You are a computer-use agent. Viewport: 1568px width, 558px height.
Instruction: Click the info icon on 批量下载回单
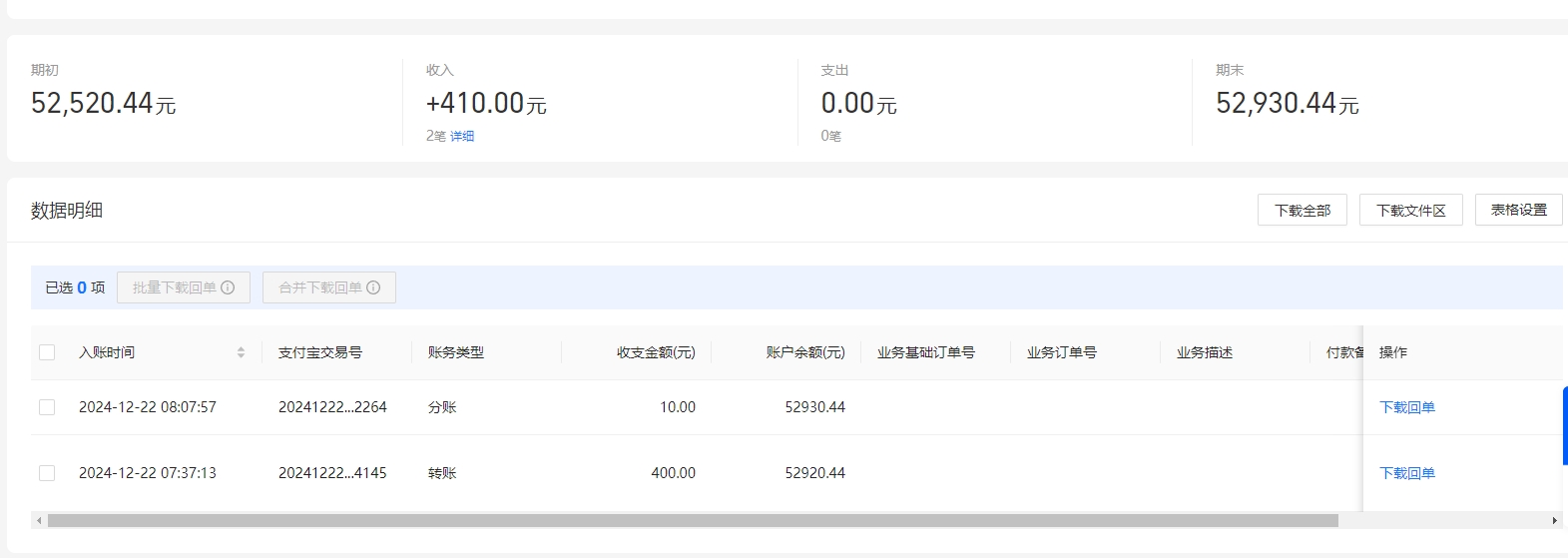click(x=228, y=287)
